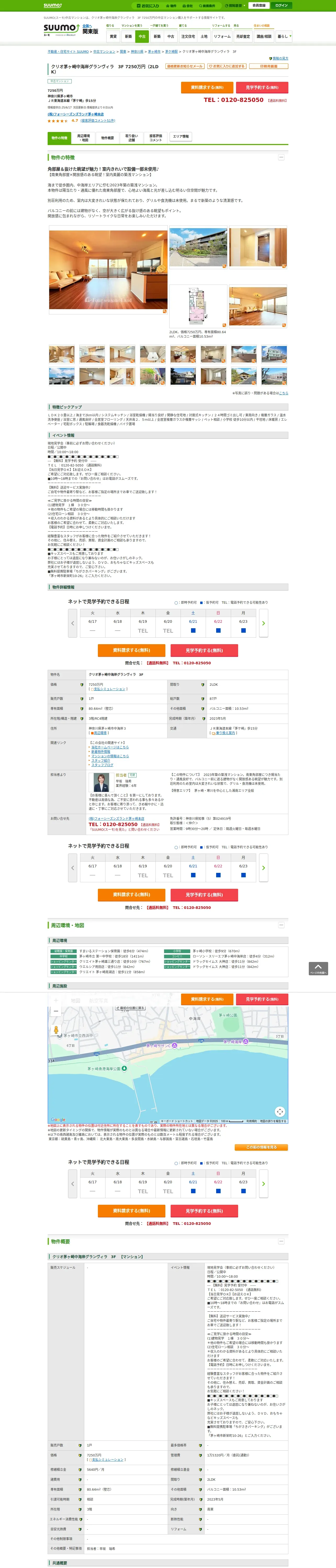Open 情報の見方 help link

280,59
